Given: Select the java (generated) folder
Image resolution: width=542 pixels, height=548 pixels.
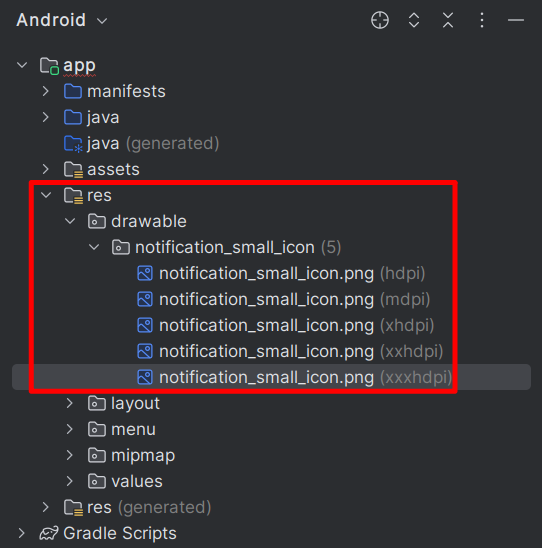Looking at the screenshot, I should click(142, 143).
